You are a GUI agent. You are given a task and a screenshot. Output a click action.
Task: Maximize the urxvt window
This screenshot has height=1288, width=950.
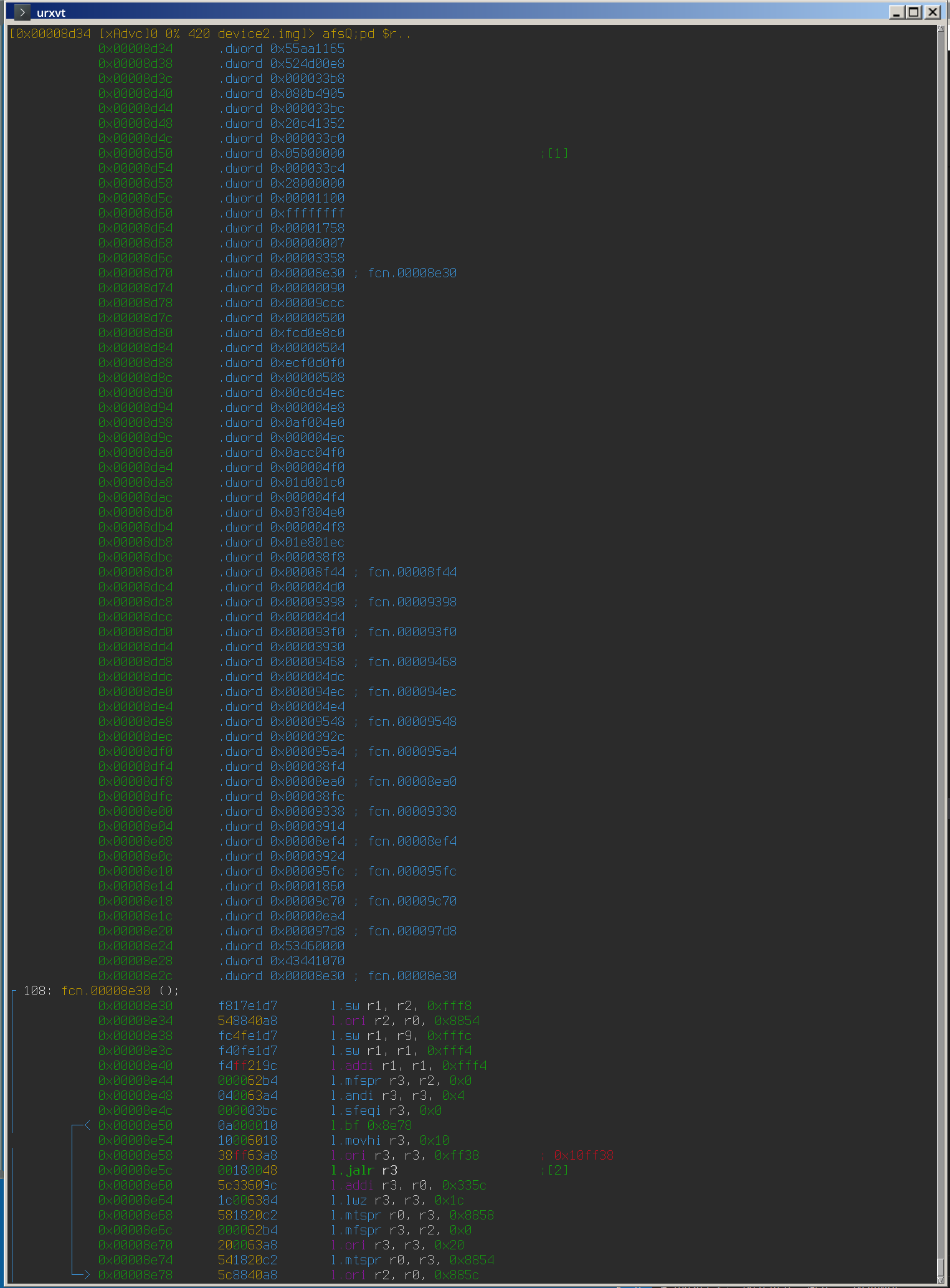pos(914,12)
